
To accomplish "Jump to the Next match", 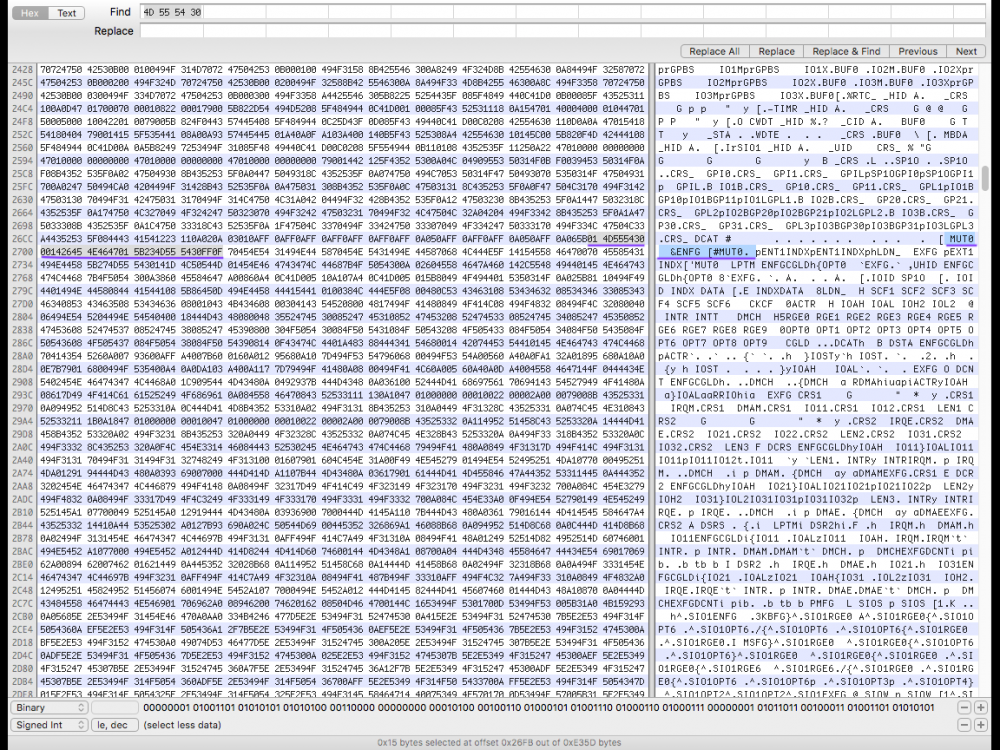I will (966, 51).
